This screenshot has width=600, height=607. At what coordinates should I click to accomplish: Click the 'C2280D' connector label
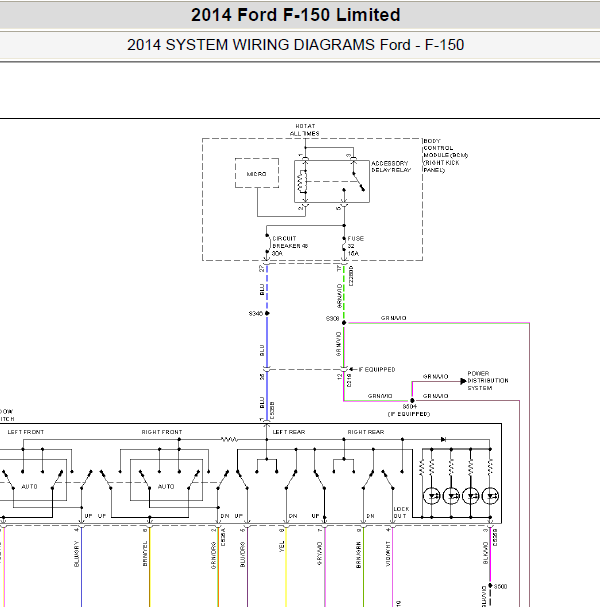351,276
